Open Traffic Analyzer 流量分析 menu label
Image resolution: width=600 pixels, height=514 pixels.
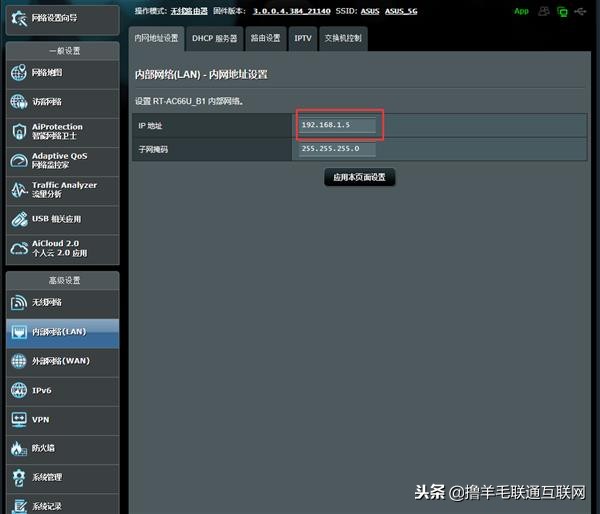64,189
